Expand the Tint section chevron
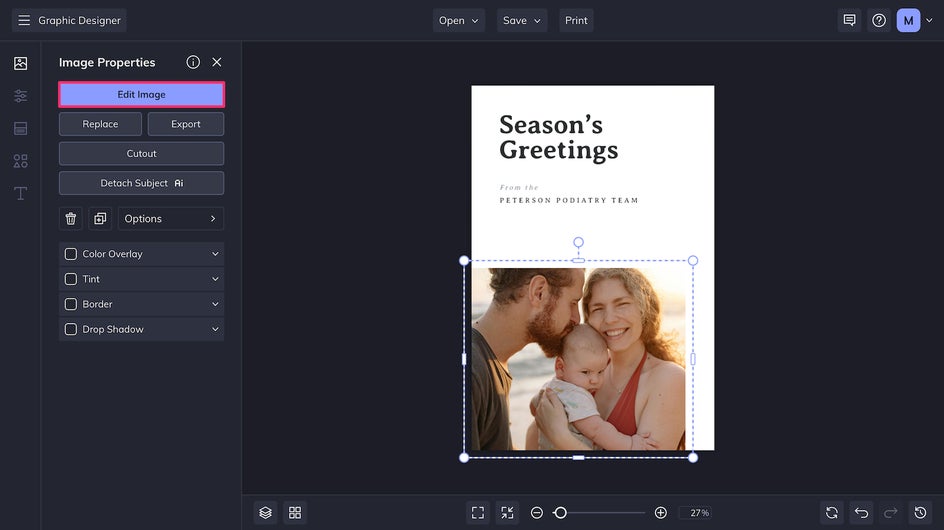Screen dimensions: 944x530 pyautogui.click(x=215, y=279)
